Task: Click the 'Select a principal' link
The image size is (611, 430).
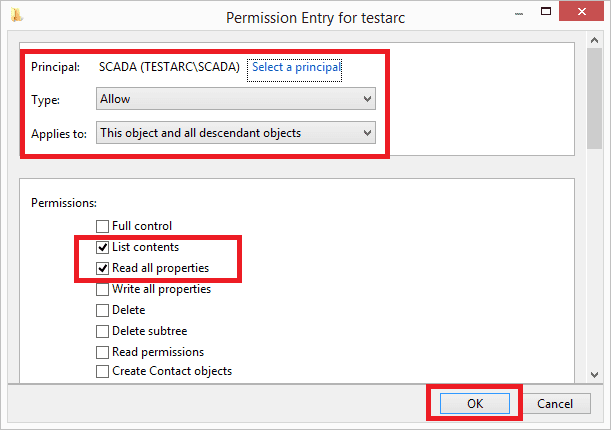Action: [296, 68]
